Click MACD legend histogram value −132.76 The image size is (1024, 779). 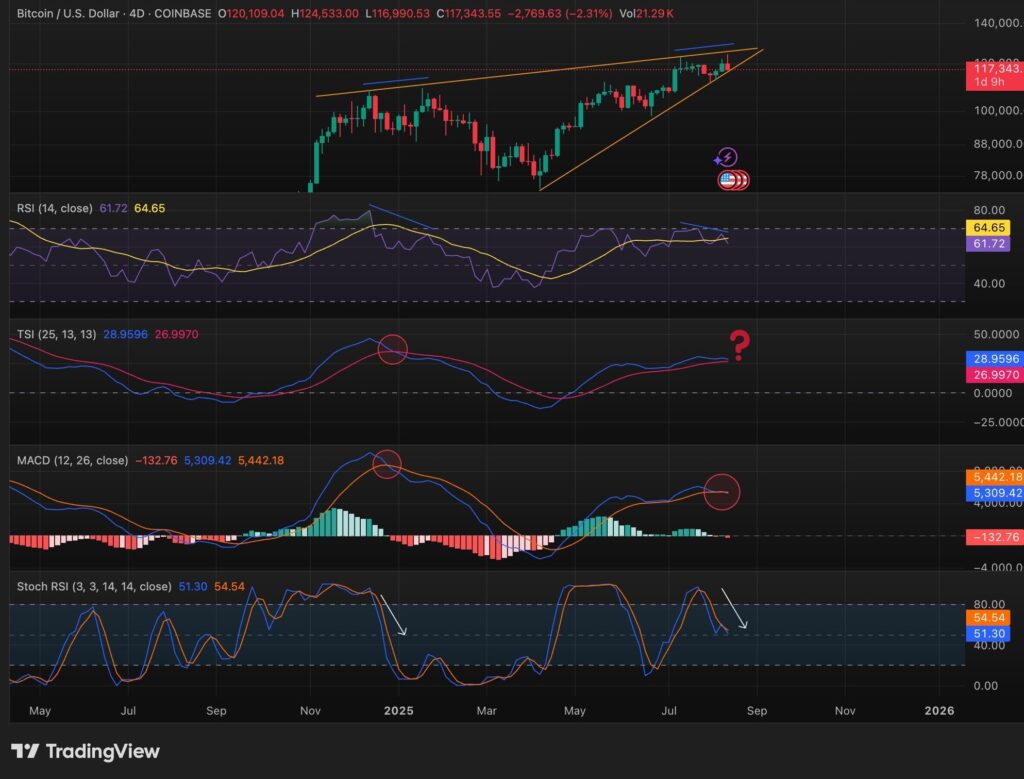pos(156,460)
